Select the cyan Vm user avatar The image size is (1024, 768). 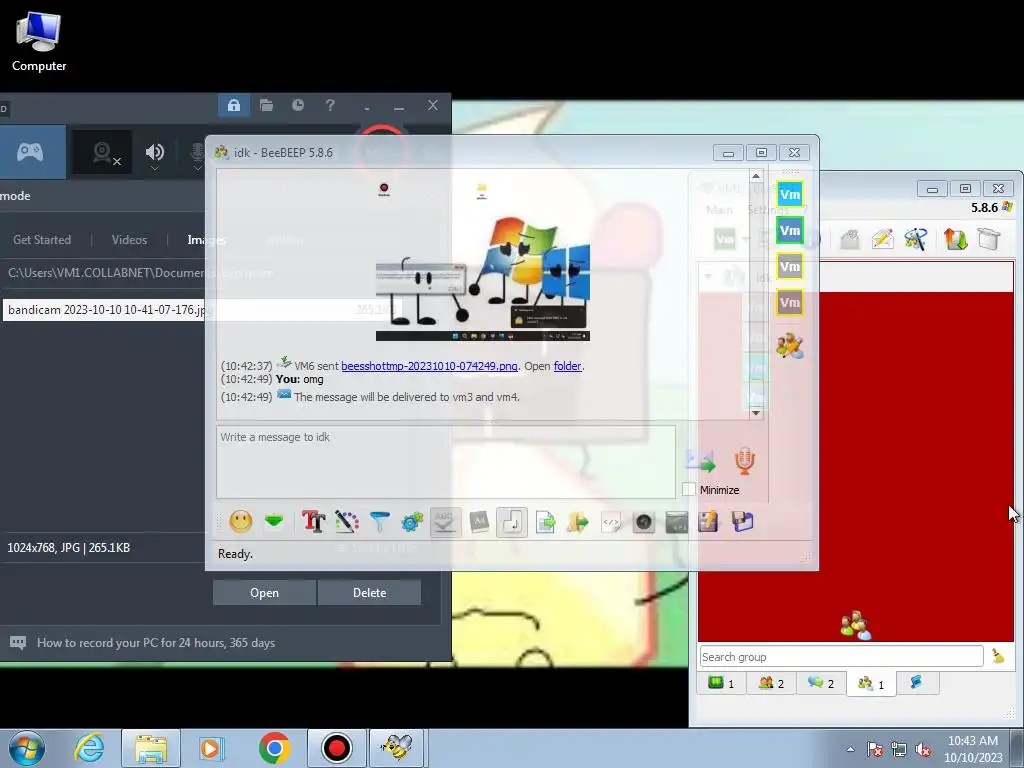point(790,195)
